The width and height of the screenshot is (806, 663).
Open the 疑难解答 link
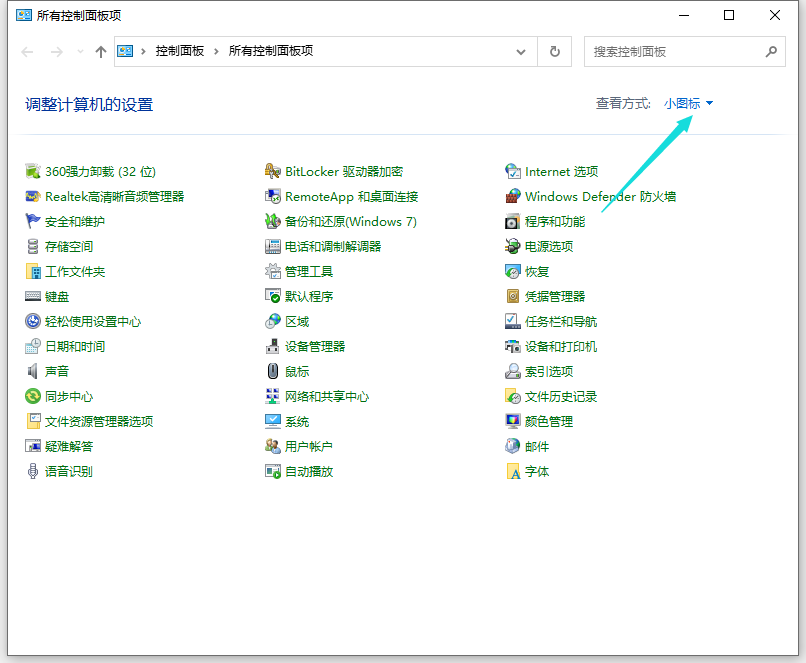click(x=69, y=447)
